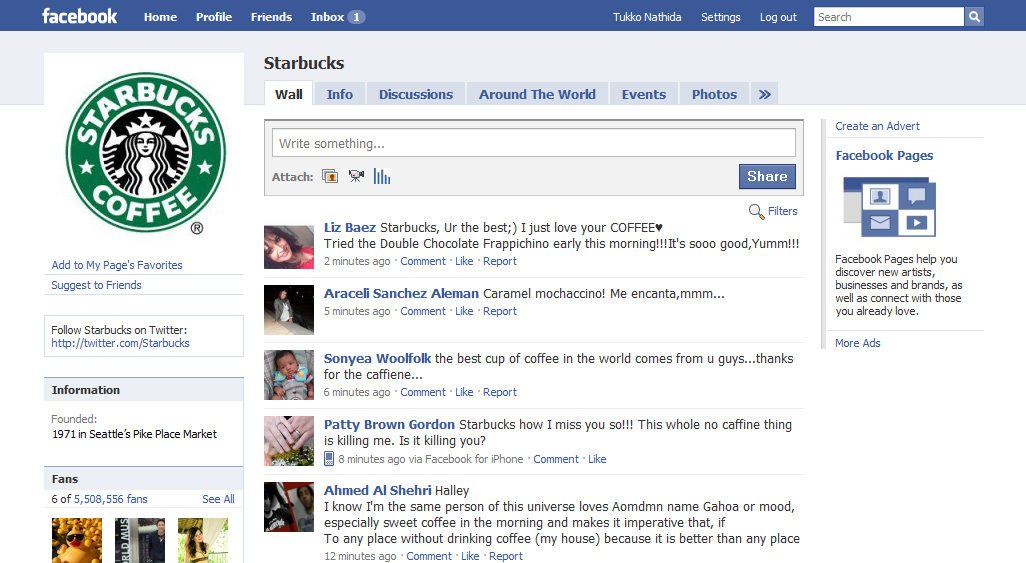Like Araceli Sanchez Aleman's post
1026x563 pixels.
click(464, 312)
